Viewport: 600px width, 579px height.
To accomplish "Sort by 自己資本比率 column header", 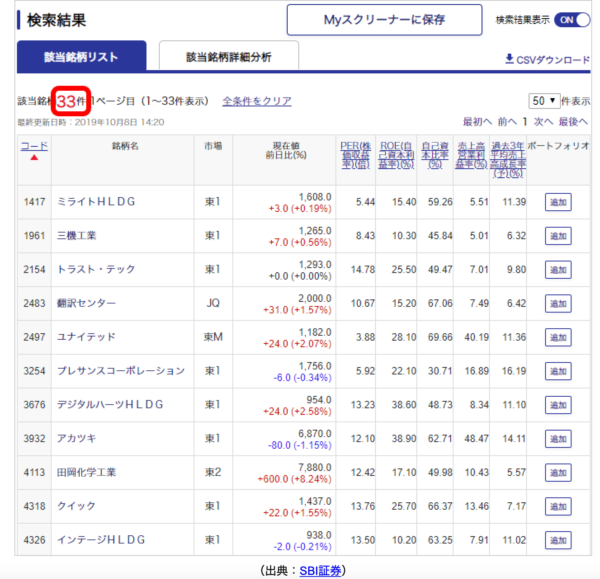I will coord(433,157).
